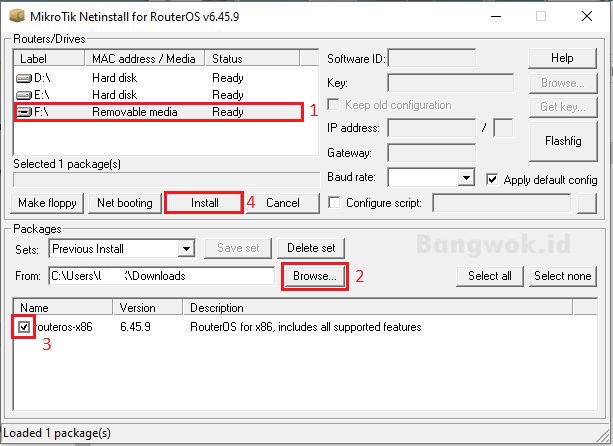Click the Delete set button
The width and height of the screenshot is (613, 446).
click(x=311, y=248)
